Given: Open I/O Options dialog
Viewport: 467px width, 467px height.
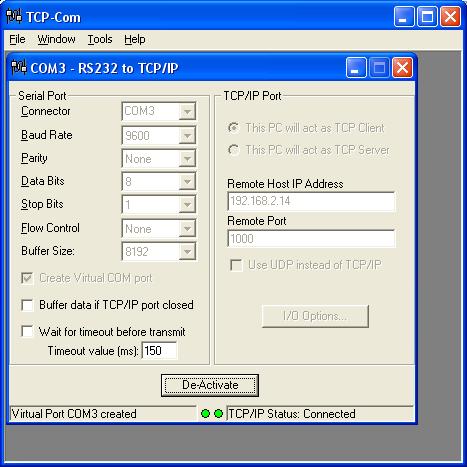Looking at the screenshot, I should click(315, 316).
